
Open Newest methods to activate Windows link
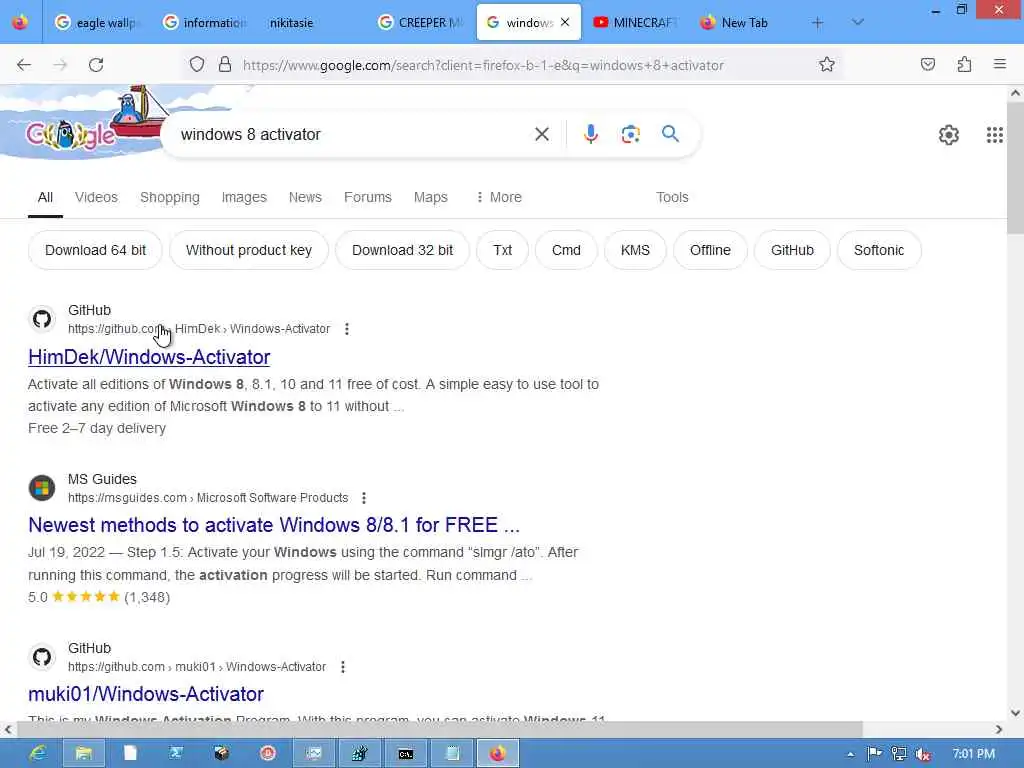(x=274, y=525)
